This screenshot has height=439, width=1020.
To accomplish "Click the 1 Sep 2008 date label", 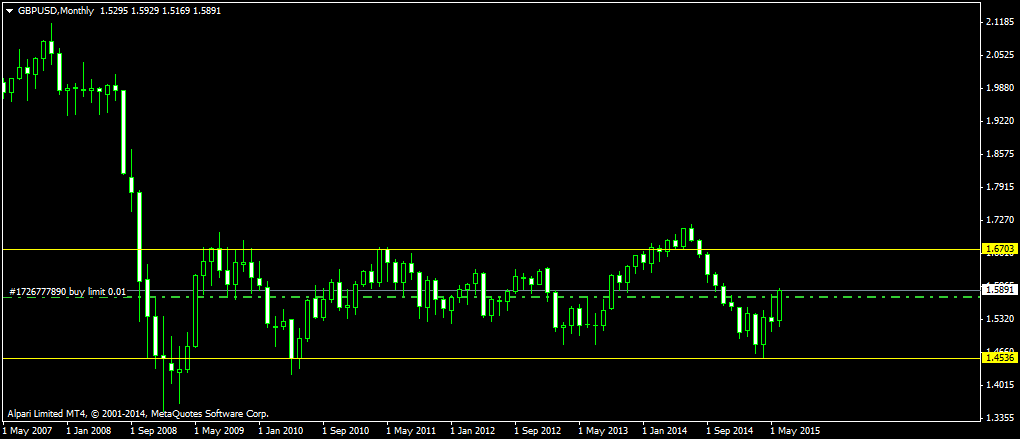I will point(155,431).
